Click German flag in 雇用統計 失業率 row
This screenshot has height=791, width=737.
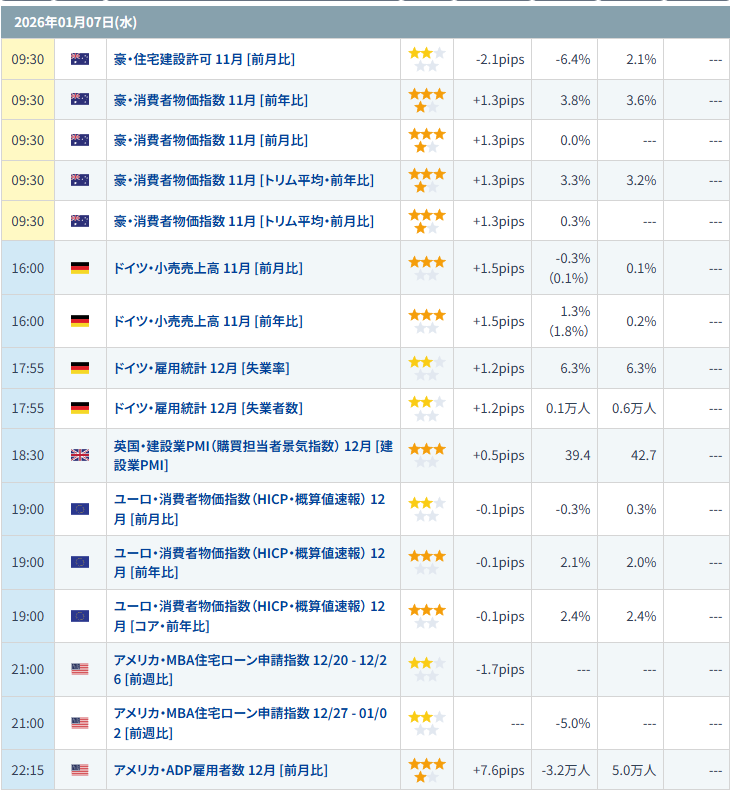(x=80, y=368)
